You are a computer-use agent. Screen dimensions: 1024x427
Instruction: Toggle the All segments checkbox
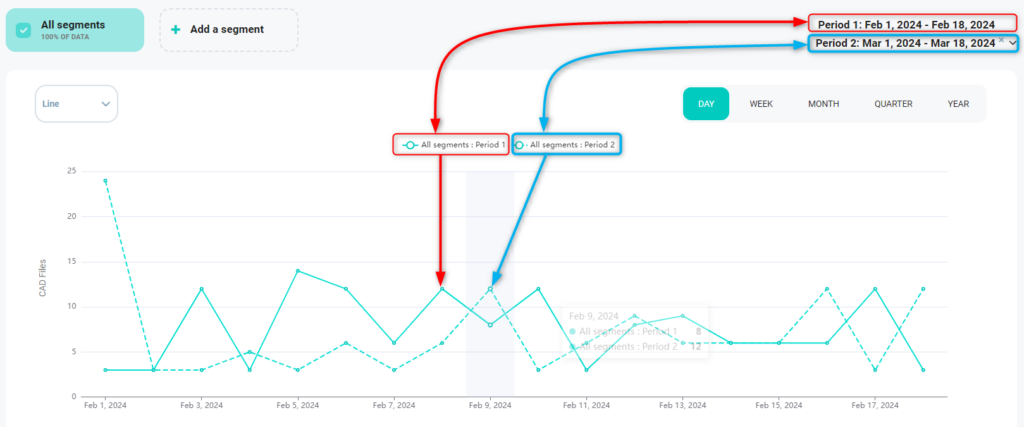pos(24,30)
